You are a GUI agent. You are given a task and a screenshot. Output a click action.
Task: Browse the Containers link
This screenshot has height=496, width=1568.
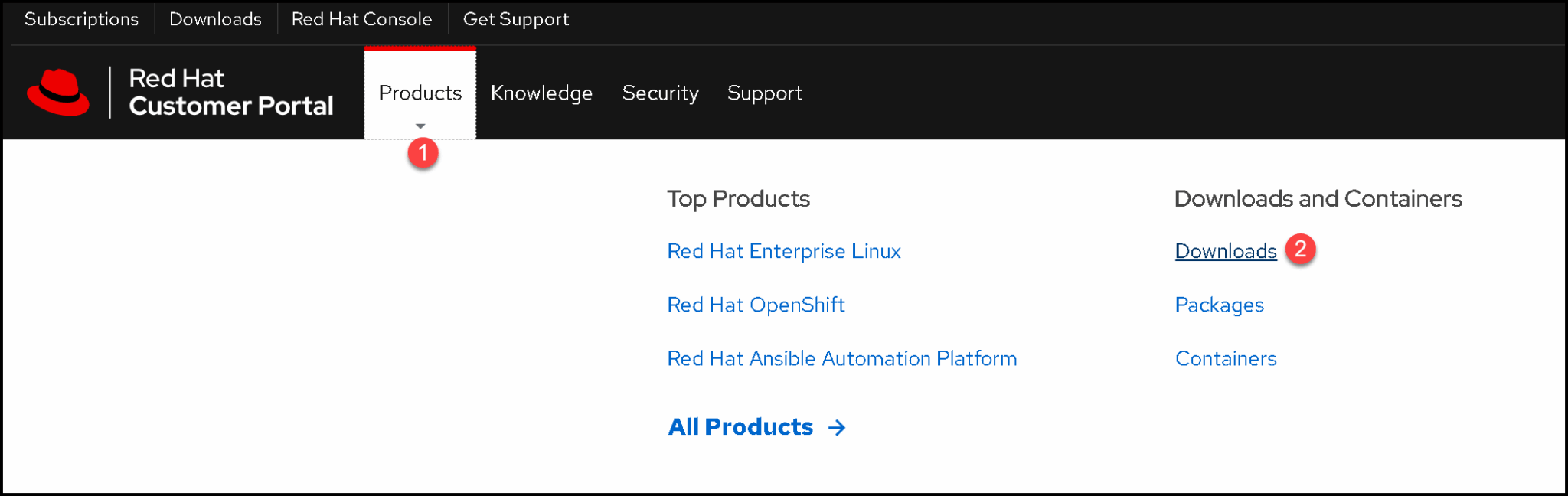pyautogui.click(x=1225, y=358)
